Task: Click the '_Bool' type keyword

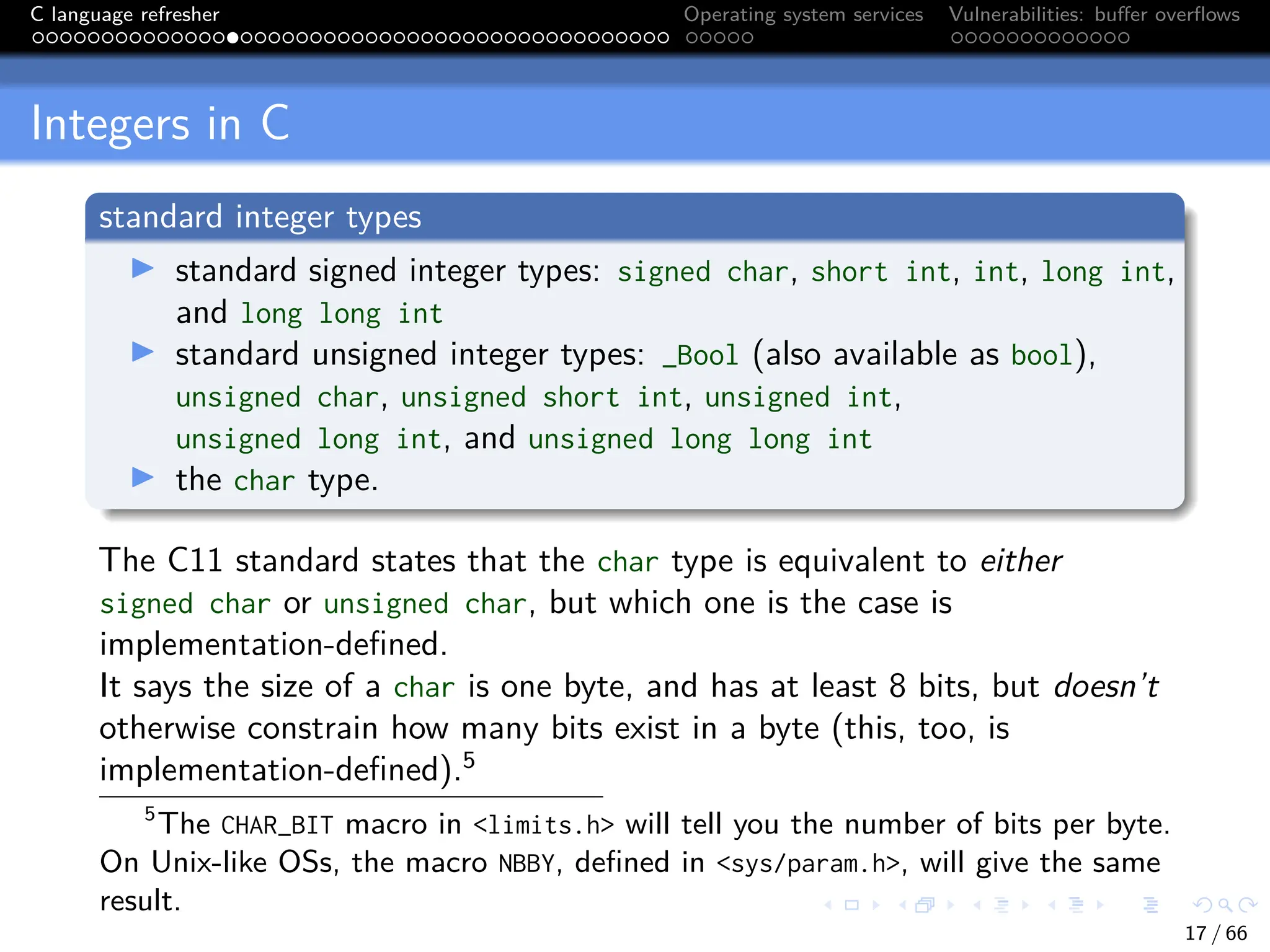Action: (x=701, y=356)
